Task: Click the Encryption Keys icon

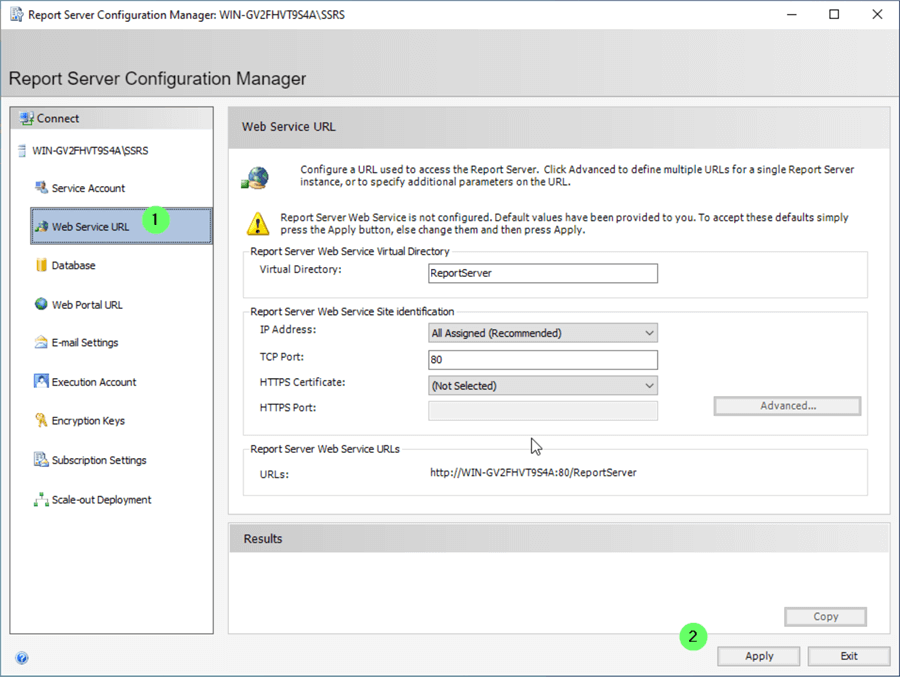Action: click(41, 421)
